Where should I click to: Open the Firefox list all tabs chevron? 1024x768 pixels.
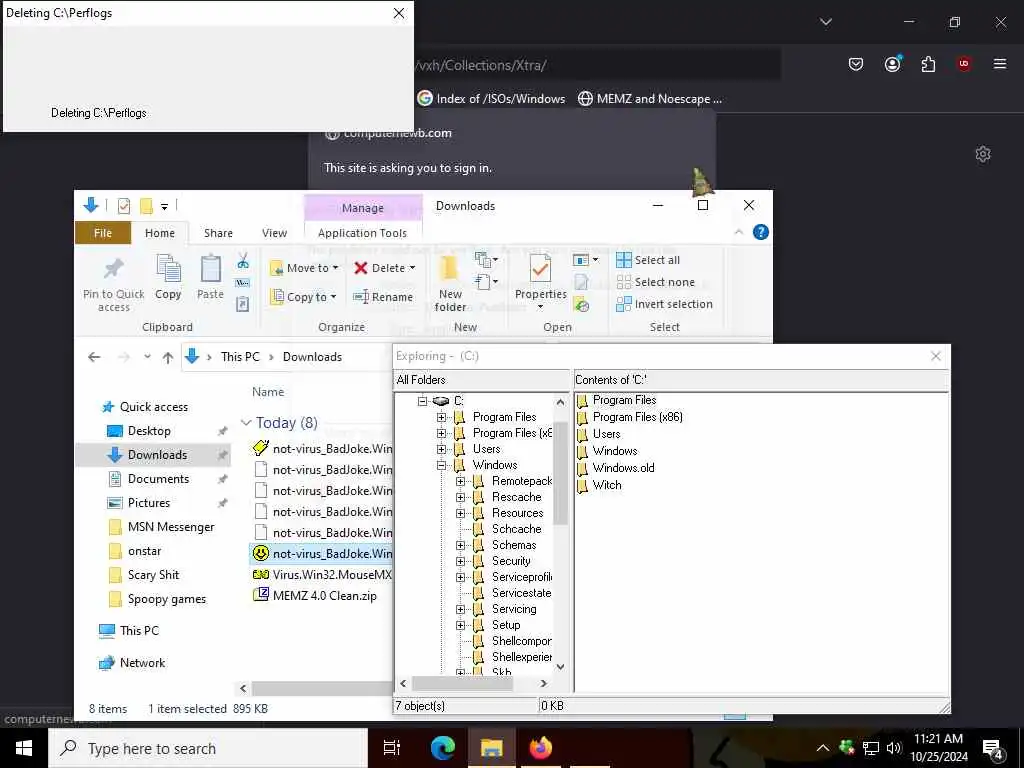(825, 22)
